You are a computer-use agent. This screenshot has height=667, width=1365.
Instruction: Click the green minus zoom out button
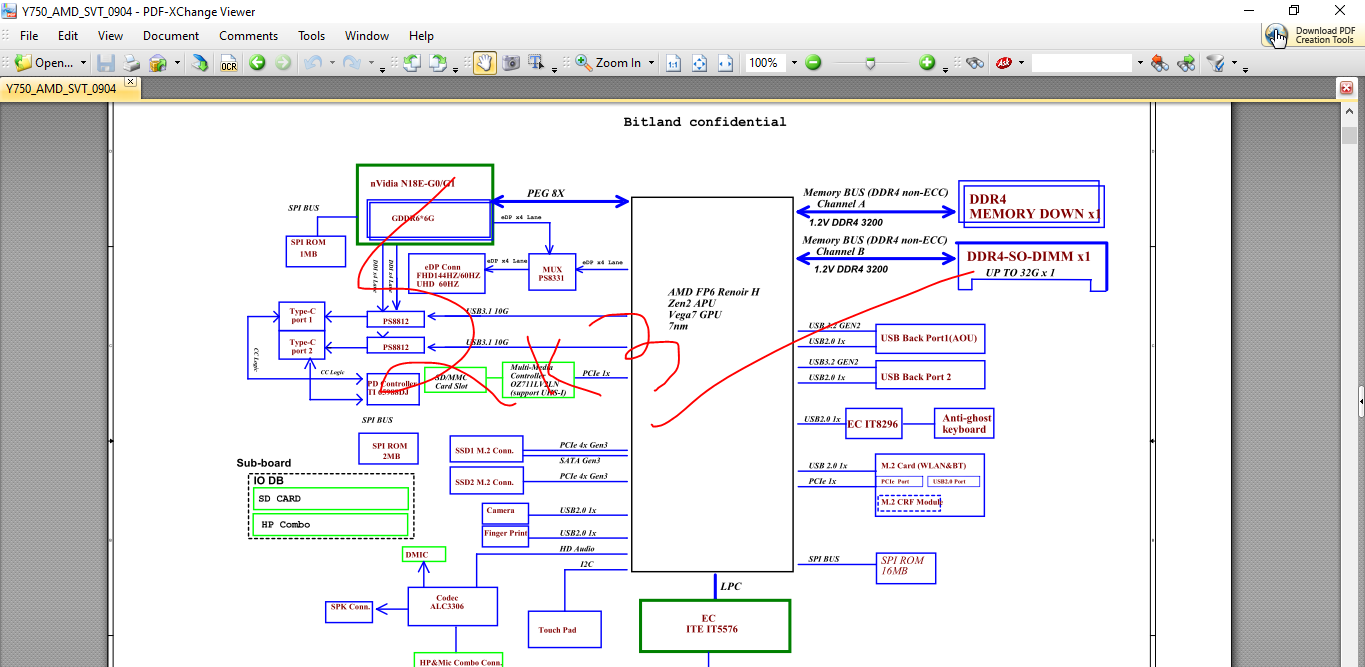(x=813, y=62)
